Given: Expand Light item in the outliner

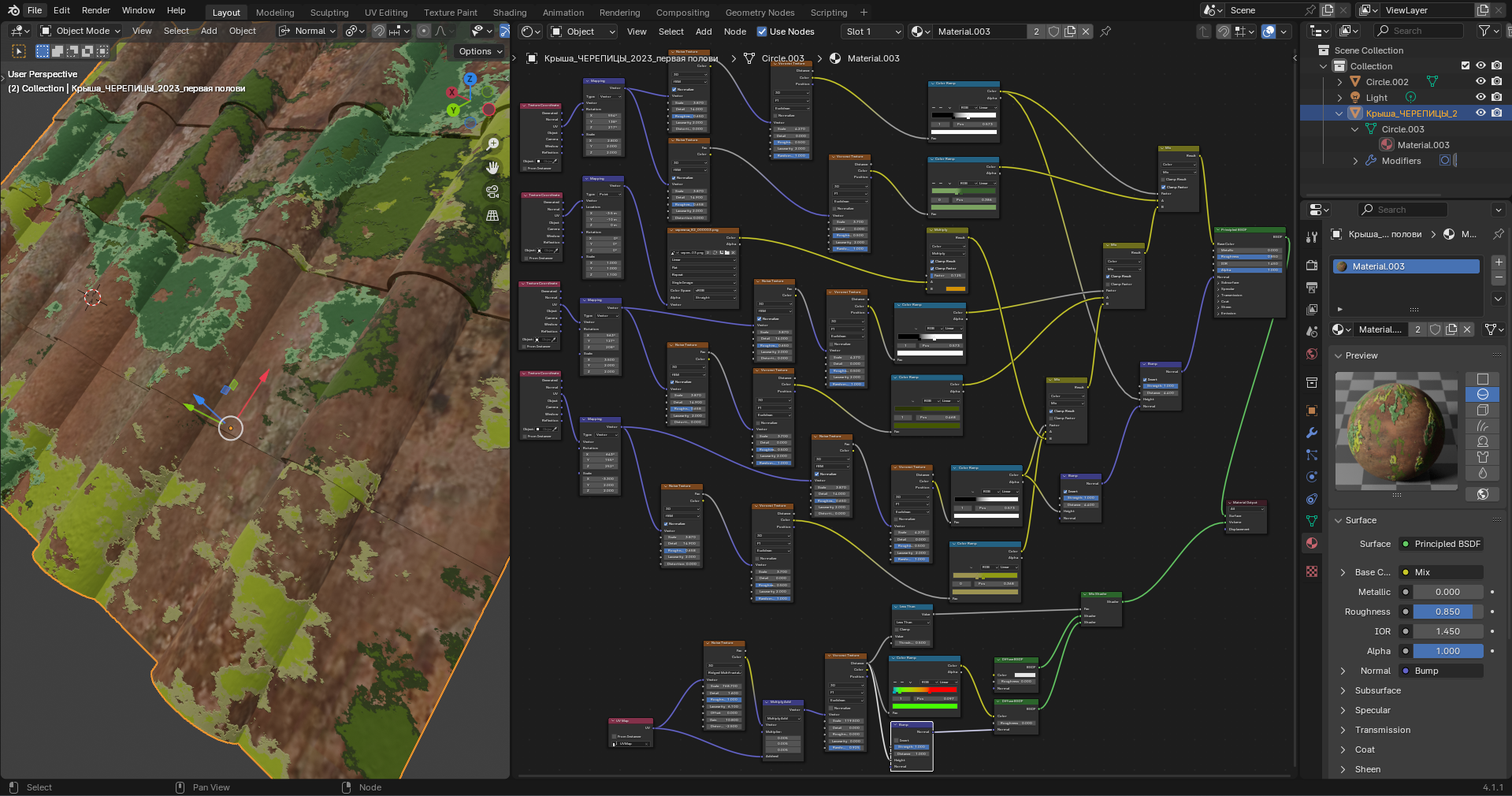Looking at the screenshot, I should pyautogui.click(x=1339, y=98).
